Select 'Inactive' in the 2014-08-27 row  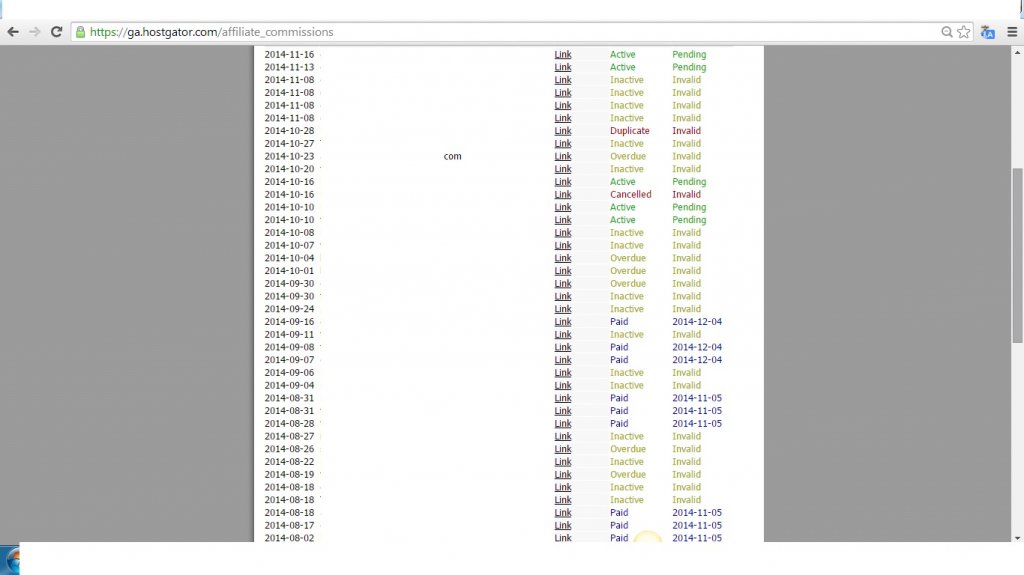[626, 436]
